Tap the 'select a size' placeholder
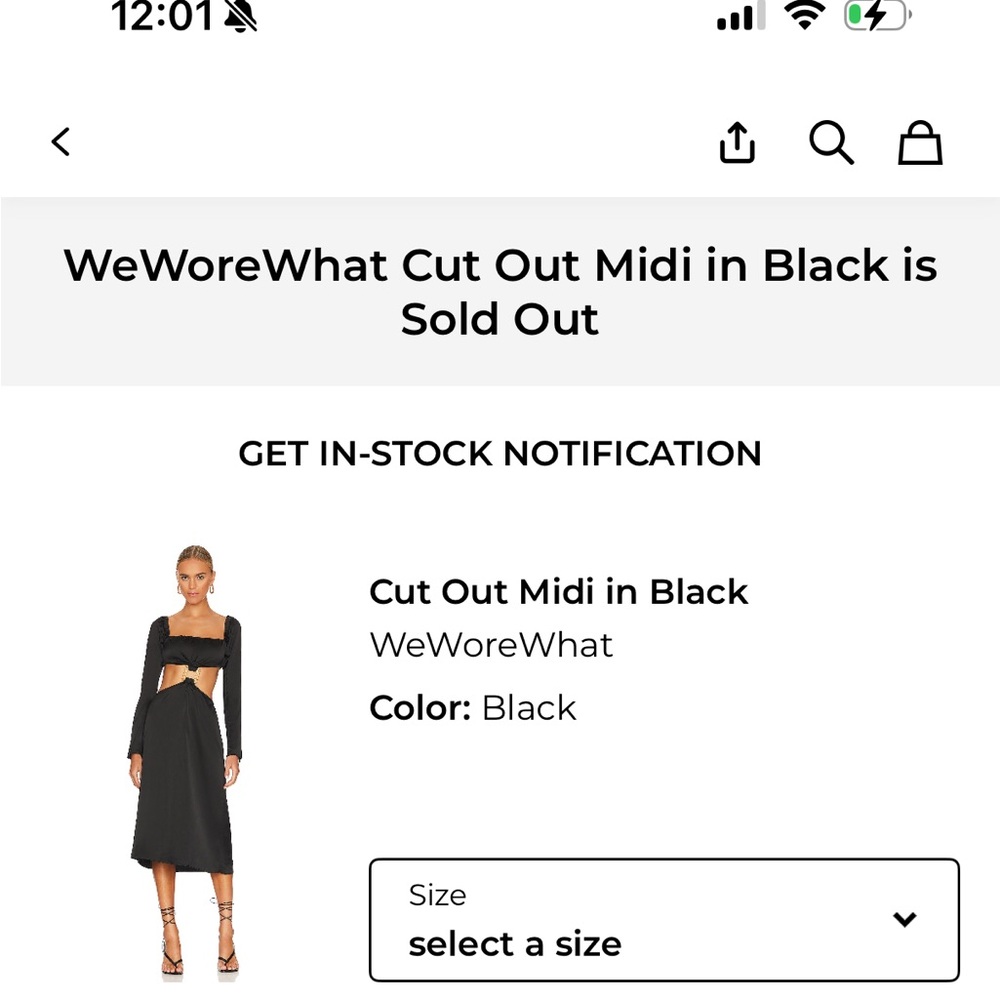The height and width of the screenshot is (1000, 1000). click(x=516, y=942)
